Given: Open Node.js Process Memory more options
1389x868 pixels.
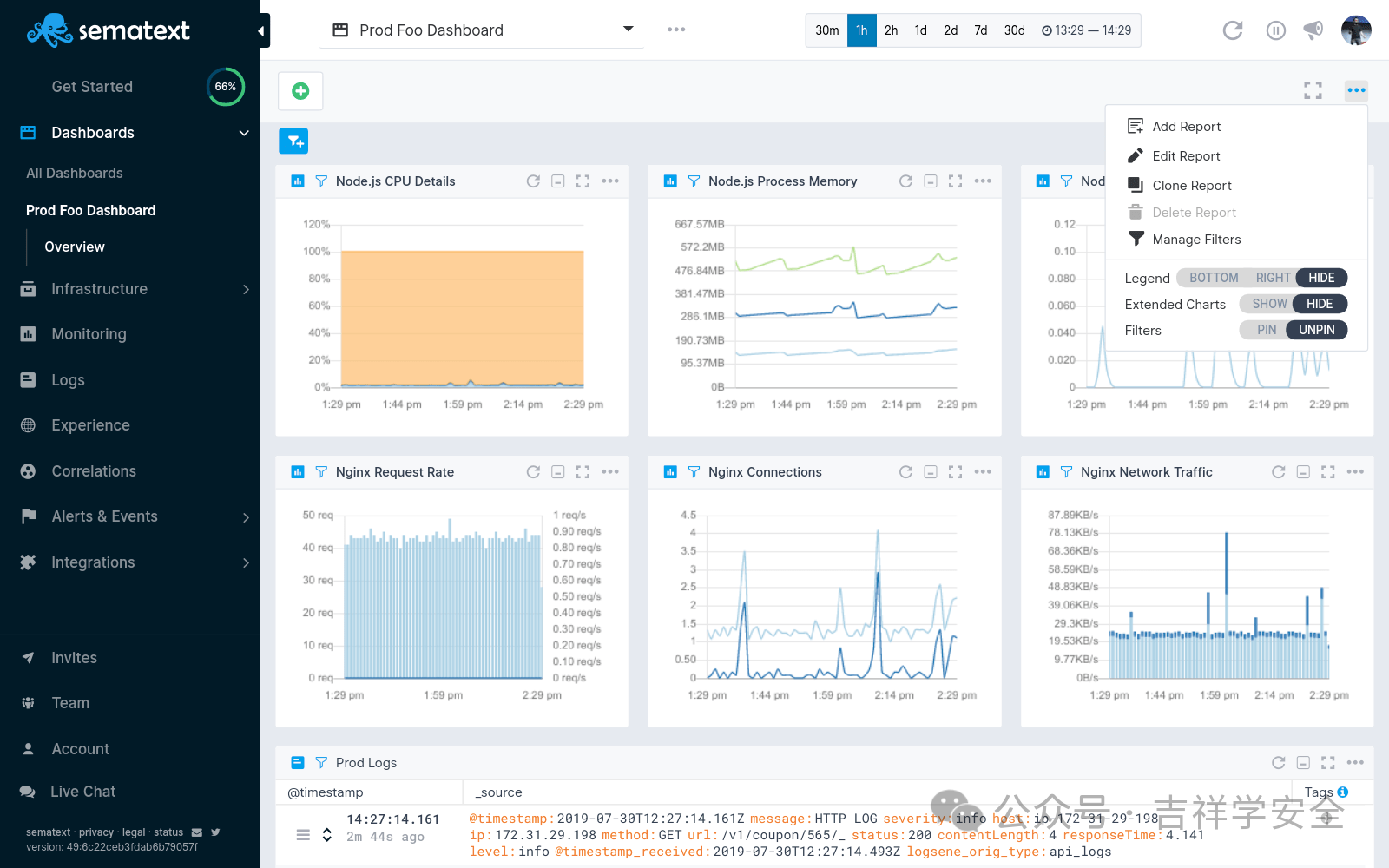Looking at the screenshot, I should tap(983, 181).
